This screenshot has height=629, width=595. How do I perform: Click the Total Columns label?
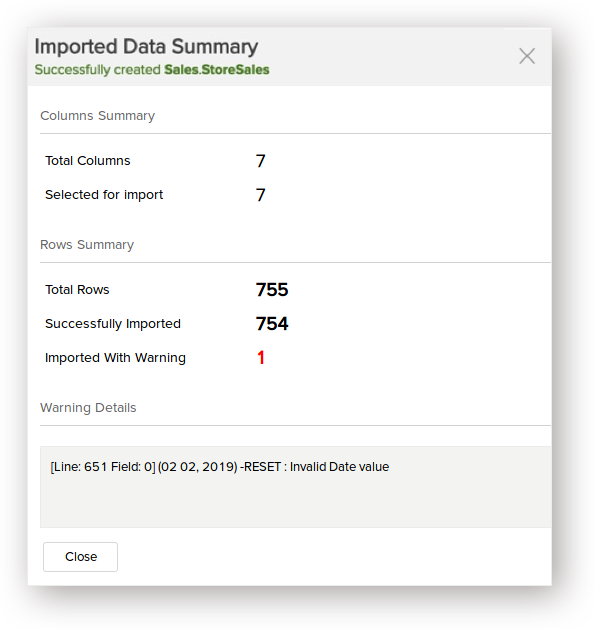point(87,160)
